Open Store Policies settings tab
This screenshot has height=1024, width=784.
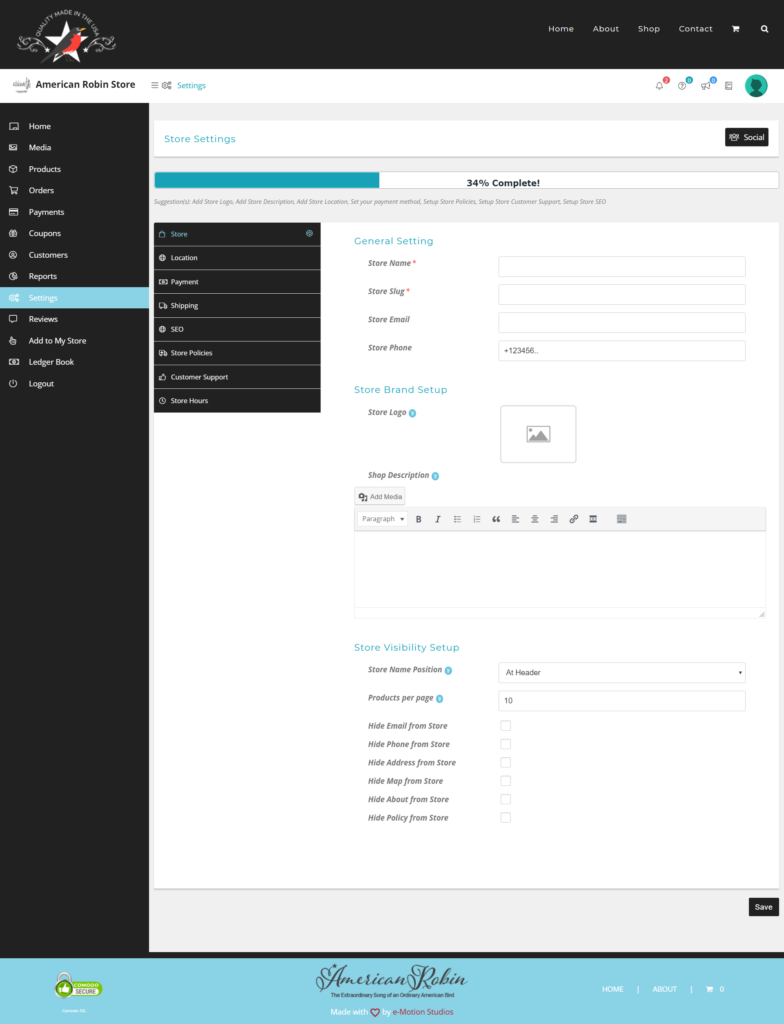pos(237,353)
